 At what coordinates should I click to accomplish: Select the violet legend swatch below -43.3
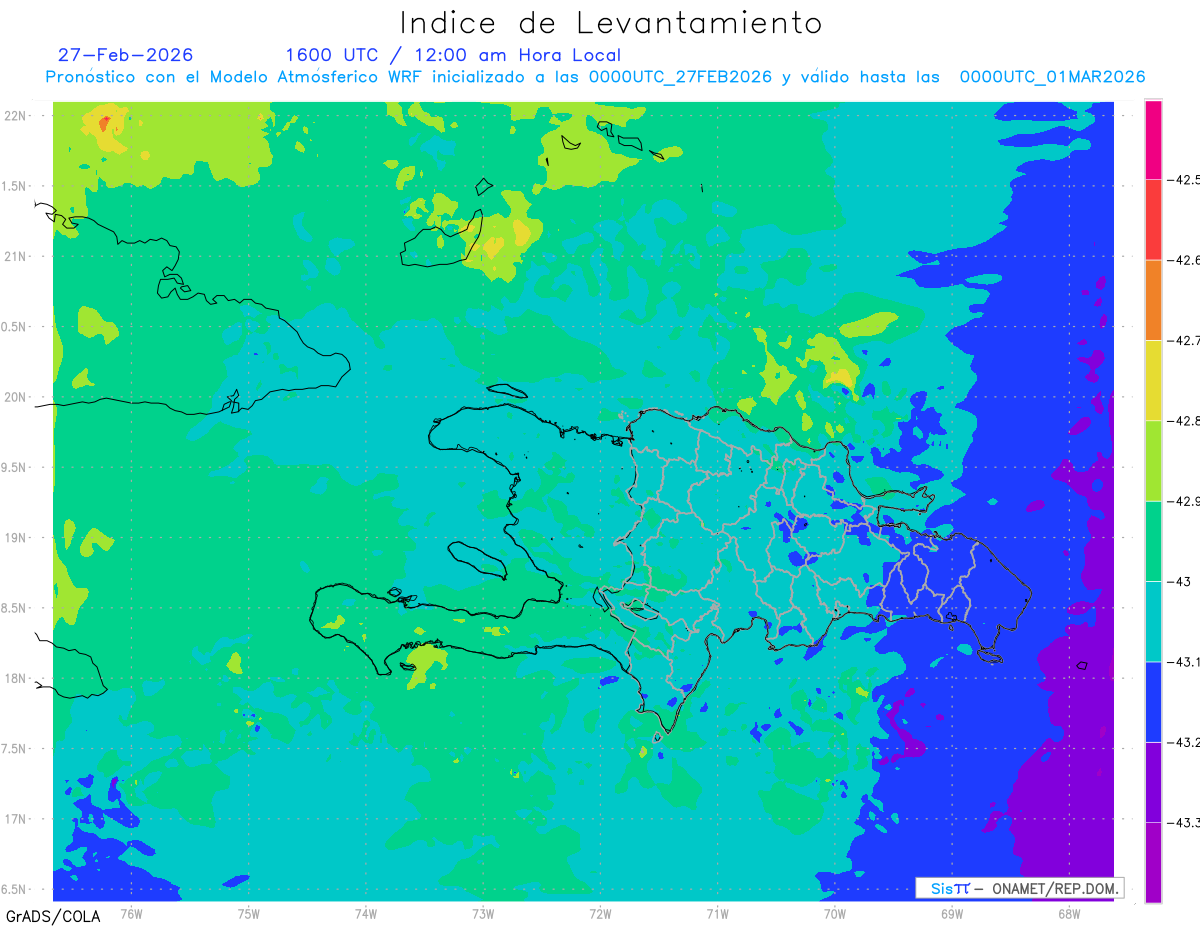pos(1153,862)
